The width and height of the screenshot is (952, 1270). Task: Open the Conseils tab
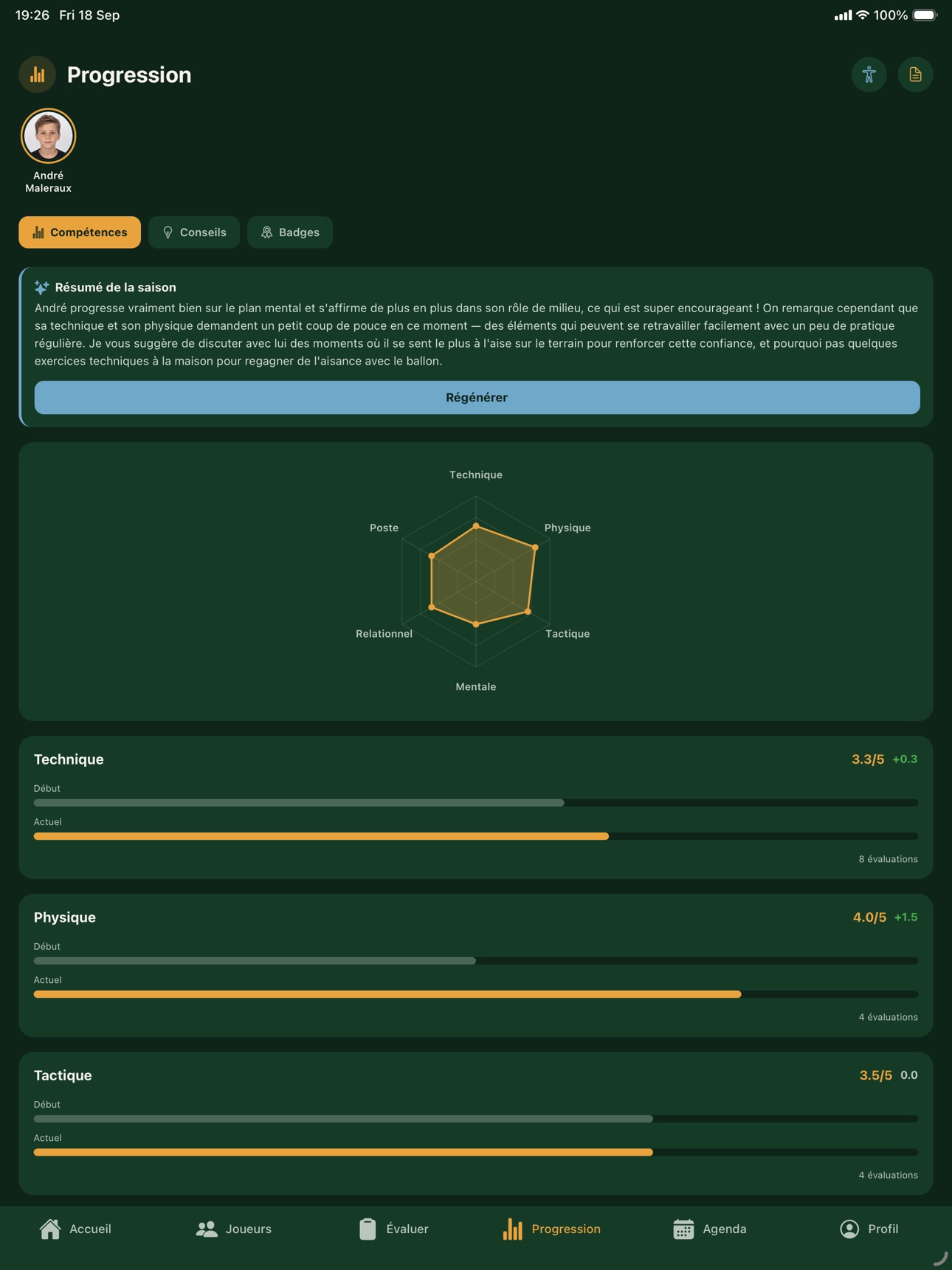point(194,232)
